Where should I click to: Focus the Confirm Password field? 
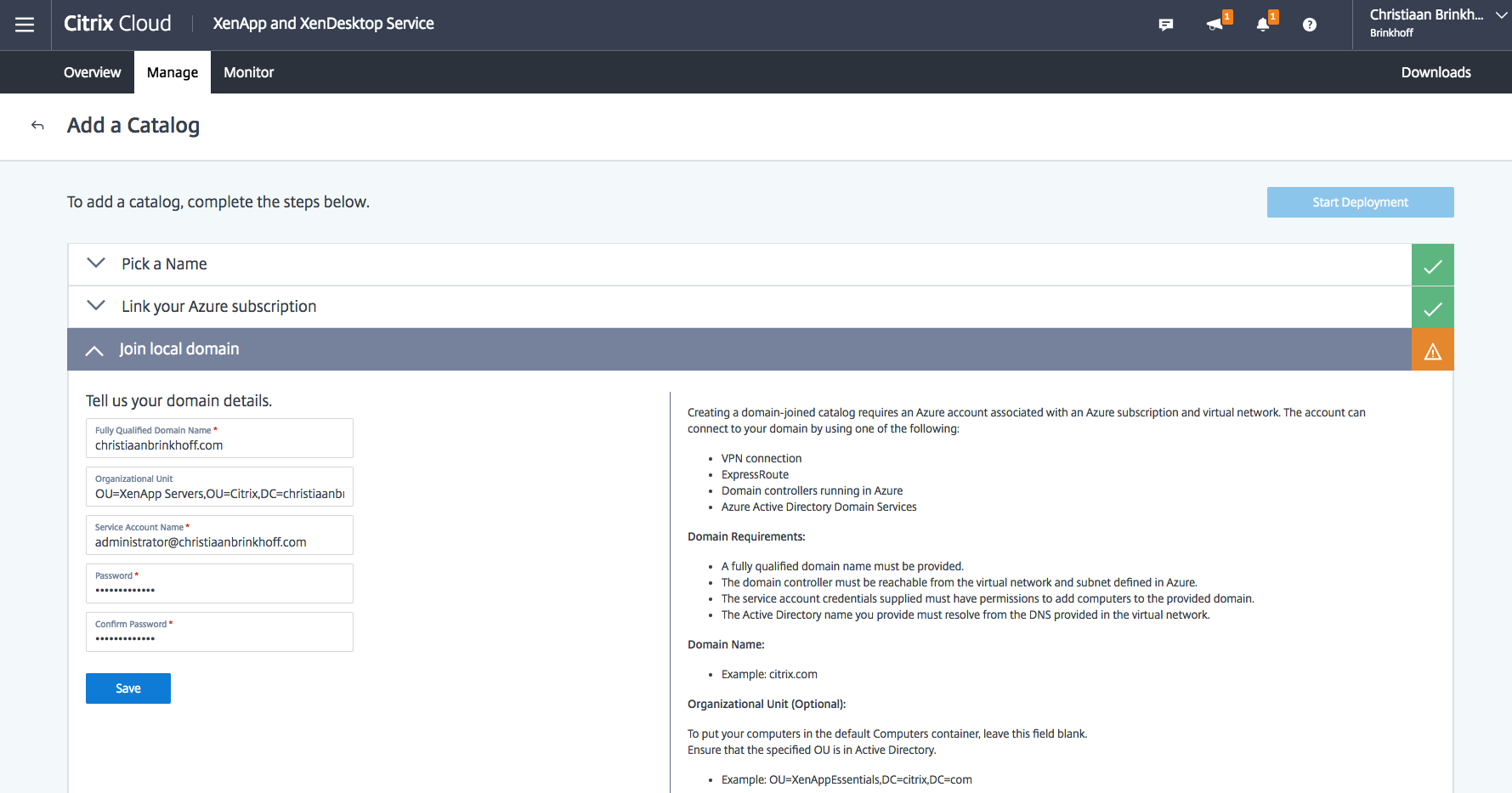click(x=219, y=632)
